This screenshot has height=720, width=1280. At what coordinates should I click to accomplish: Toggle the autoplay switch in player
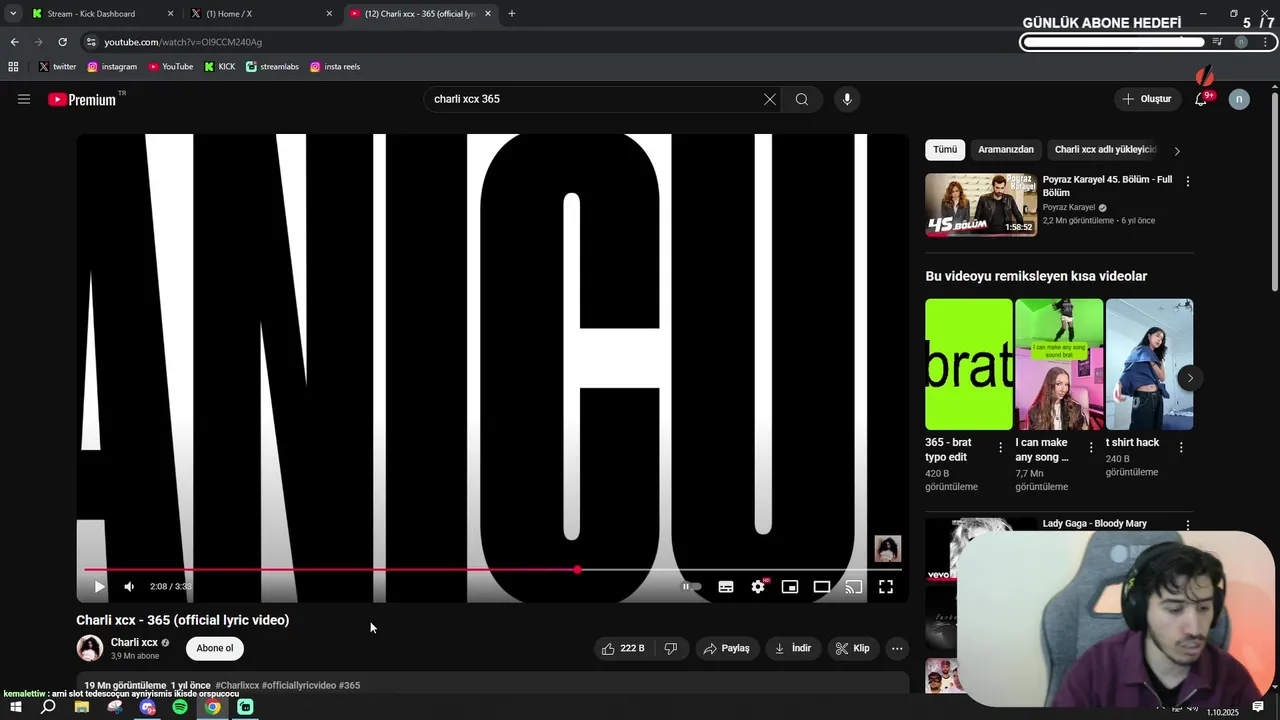(692, 587)
